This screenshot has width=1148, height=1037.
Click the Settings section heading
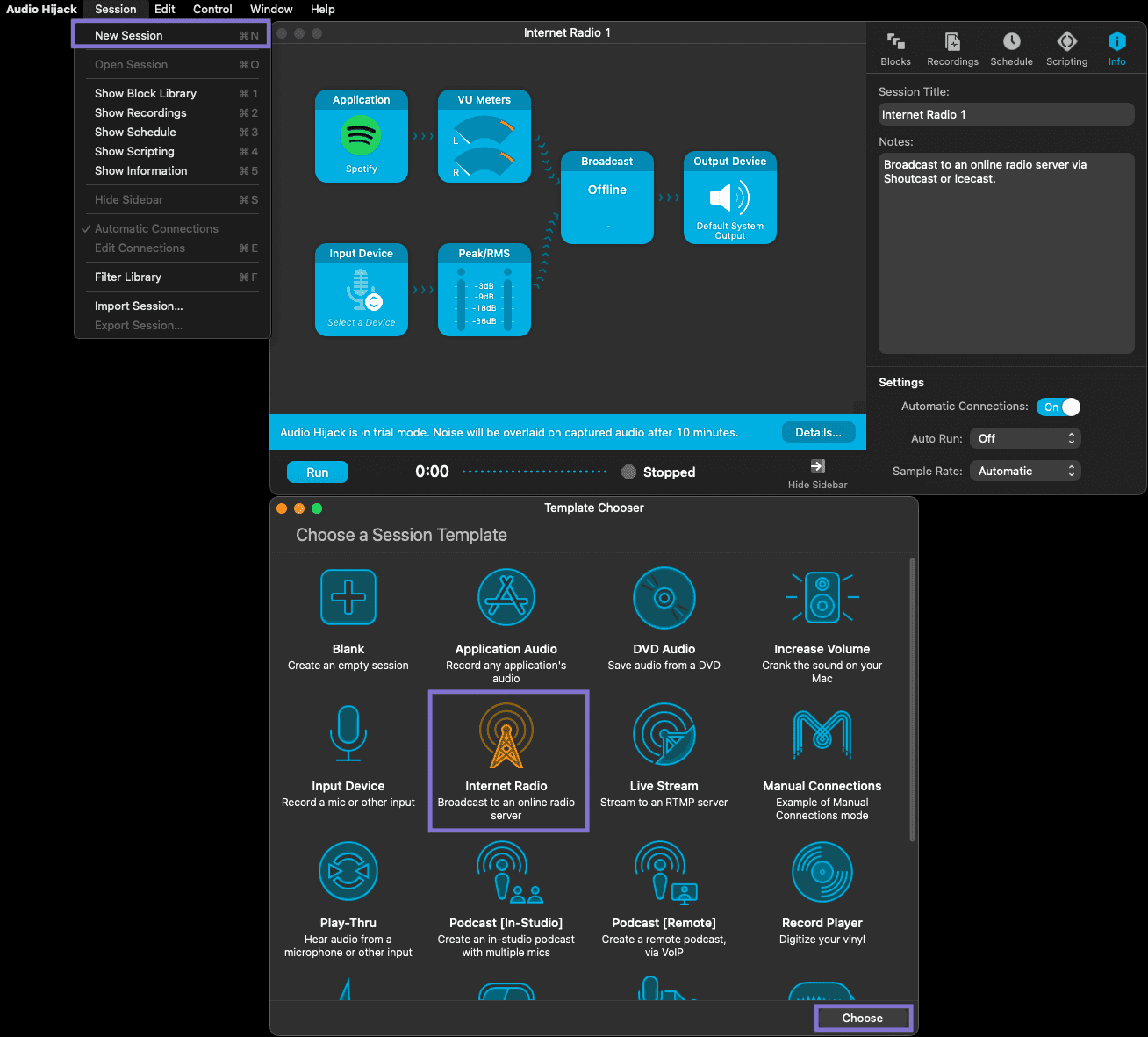901,382
